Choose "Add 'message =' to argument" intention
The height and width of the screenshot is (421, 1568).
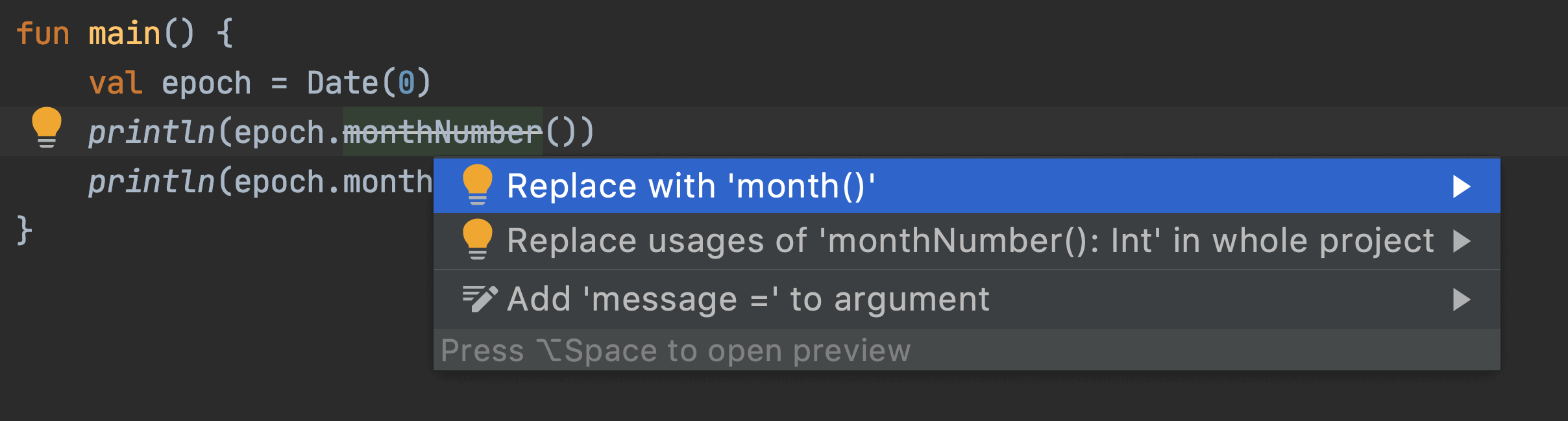coord(966,300)
